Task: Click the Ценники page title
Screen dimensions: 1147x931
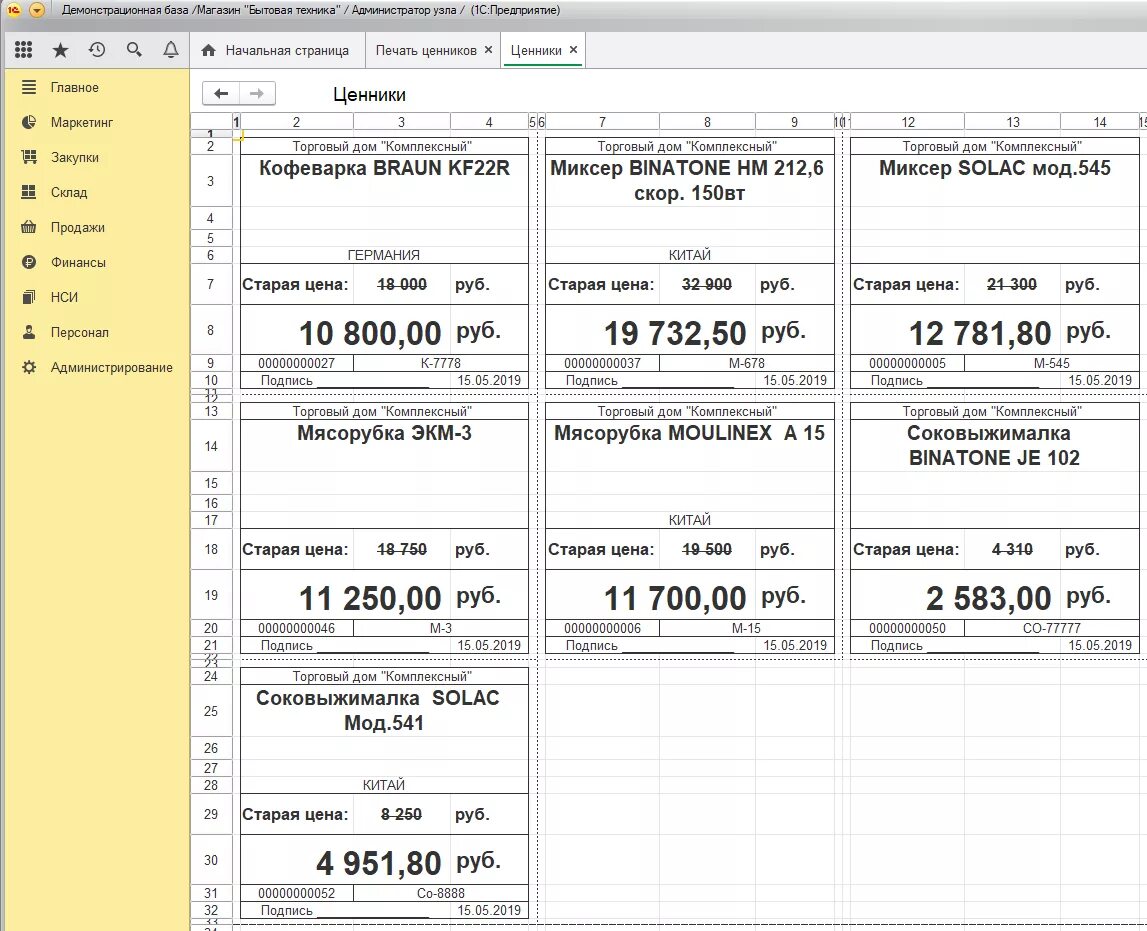Action: coord(369,94)
